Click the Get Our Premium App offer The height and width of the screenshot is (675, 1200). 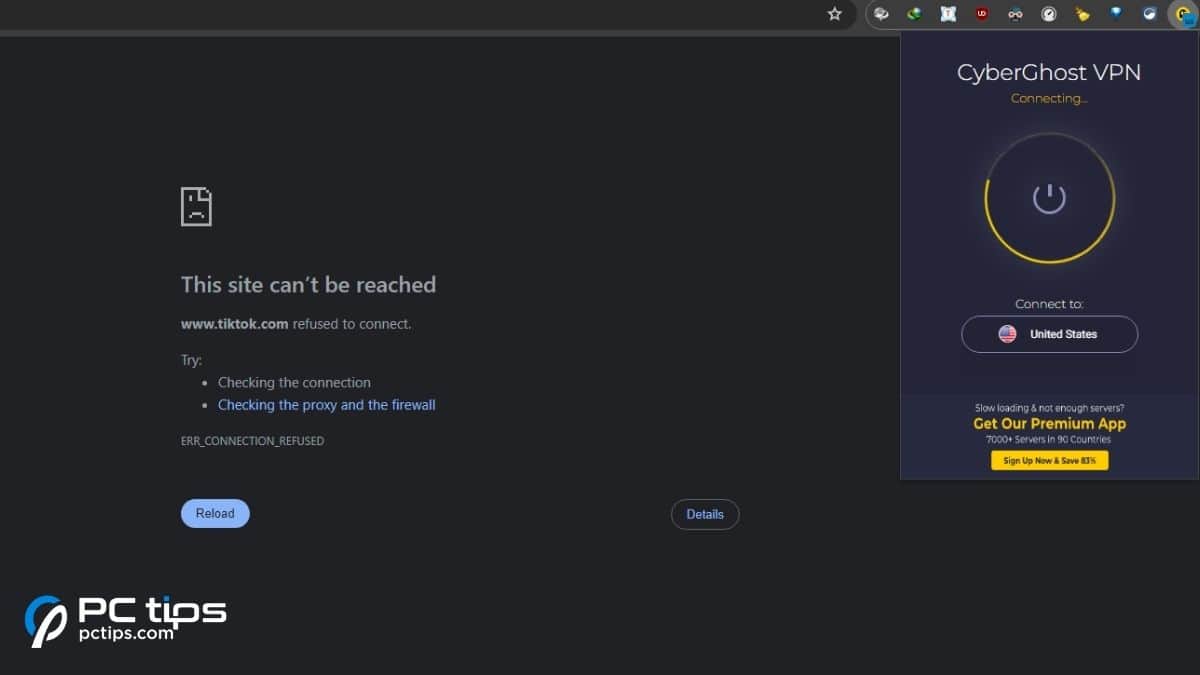[x=1048, y=423]
